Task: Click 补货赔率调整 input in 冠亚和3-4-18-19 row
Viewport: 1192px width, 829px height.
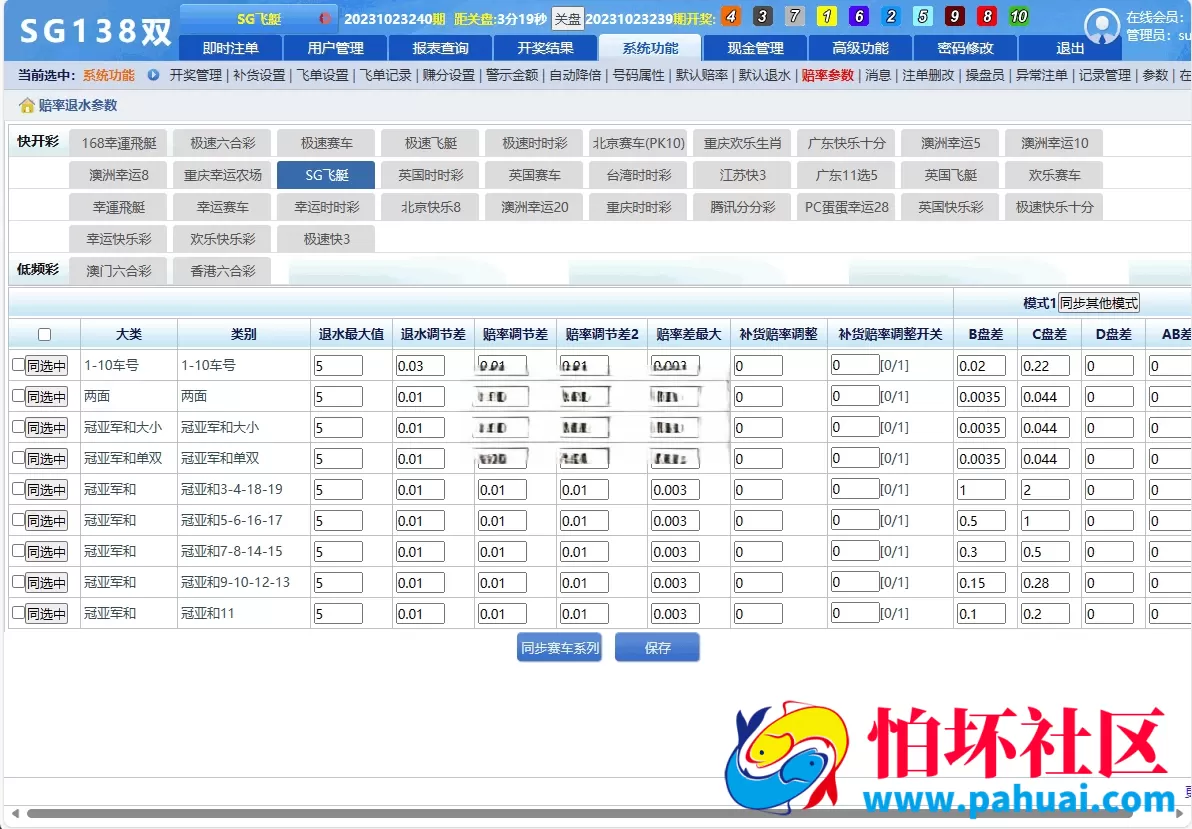Action: (x=758, y=490)
